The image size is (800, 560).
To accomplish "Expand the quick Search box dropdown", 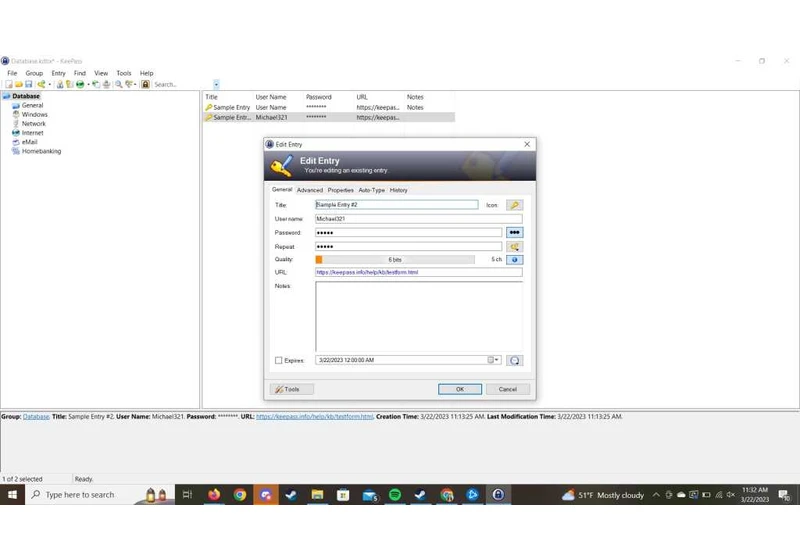I will [216, 85].
